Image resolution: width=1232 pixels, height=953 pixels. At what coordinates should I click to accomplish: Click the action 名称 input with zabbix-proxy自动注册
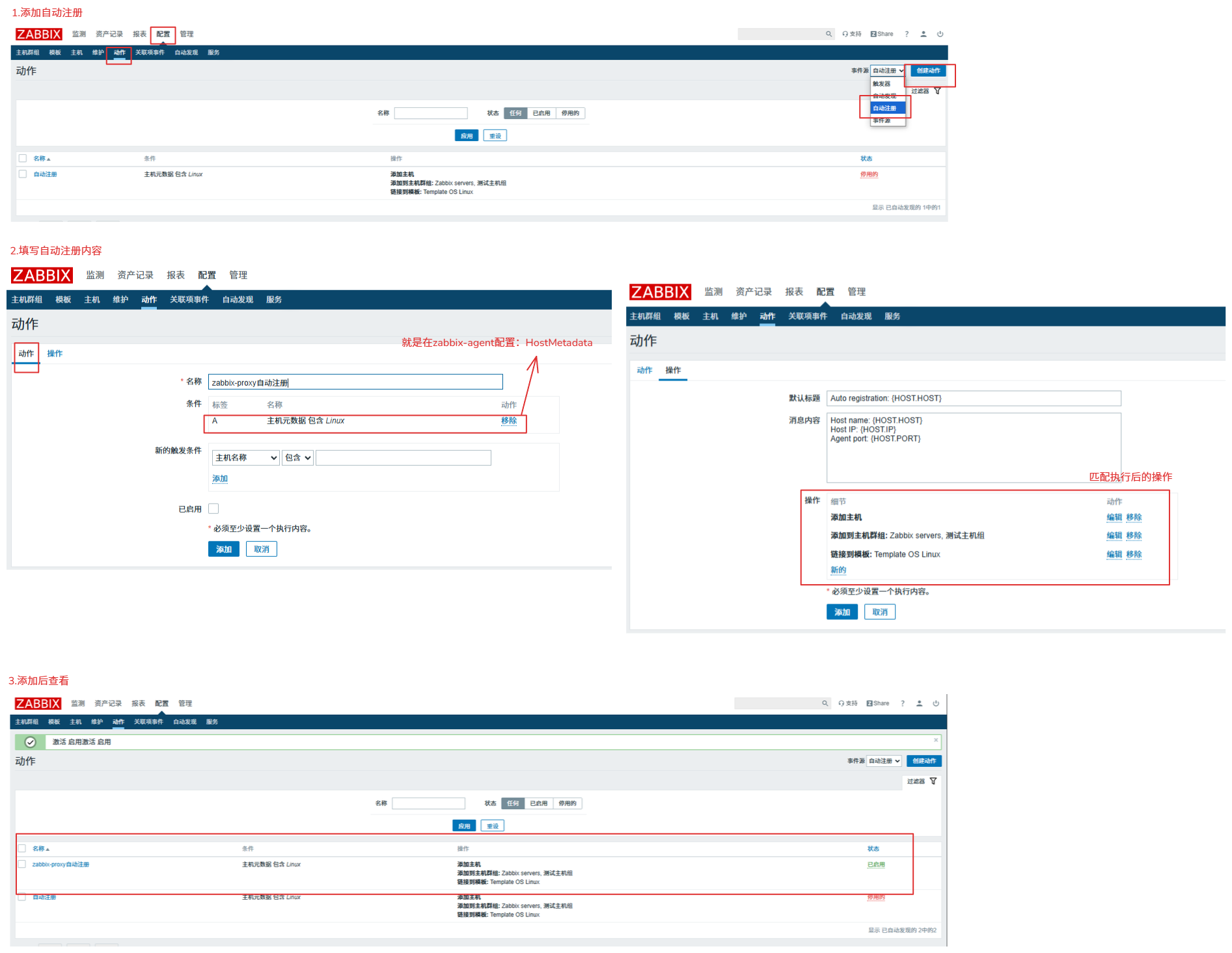click(355, 382)
